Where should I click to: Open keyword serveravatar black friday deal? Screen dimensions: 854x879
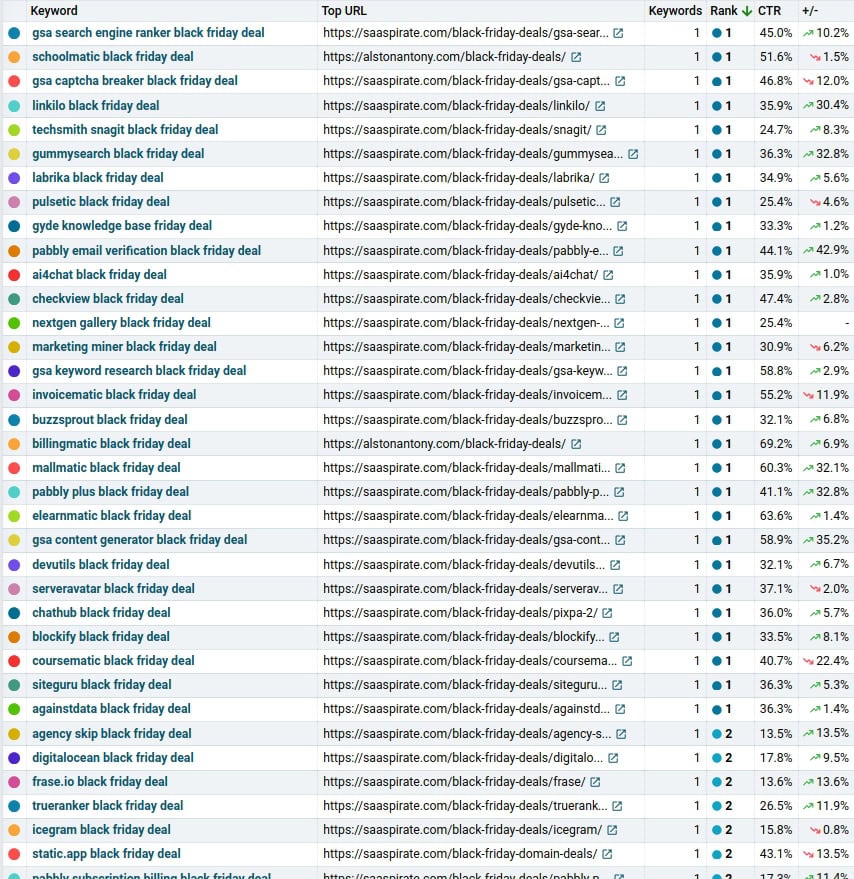click(x=113, y=589)
